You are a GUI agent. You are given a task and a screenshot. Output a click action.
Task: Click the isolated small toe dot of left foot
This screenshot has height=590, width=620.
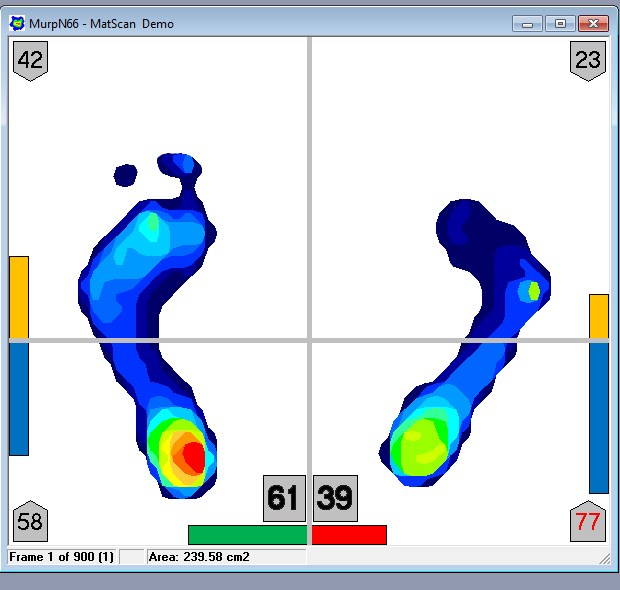coord(125,175)
